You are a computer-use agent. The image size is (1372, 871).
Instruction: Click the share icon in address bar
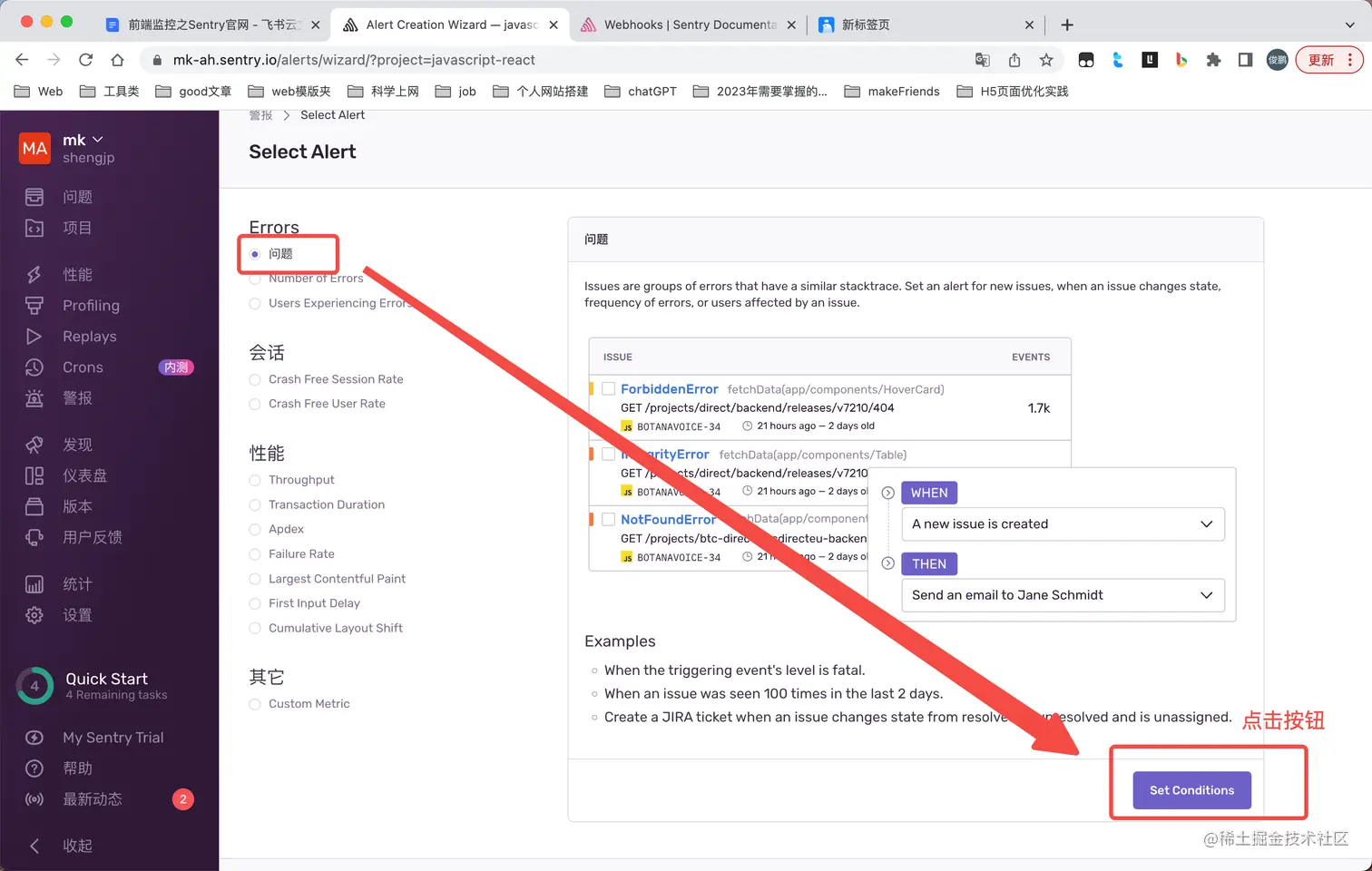(x=1014, y=60)
